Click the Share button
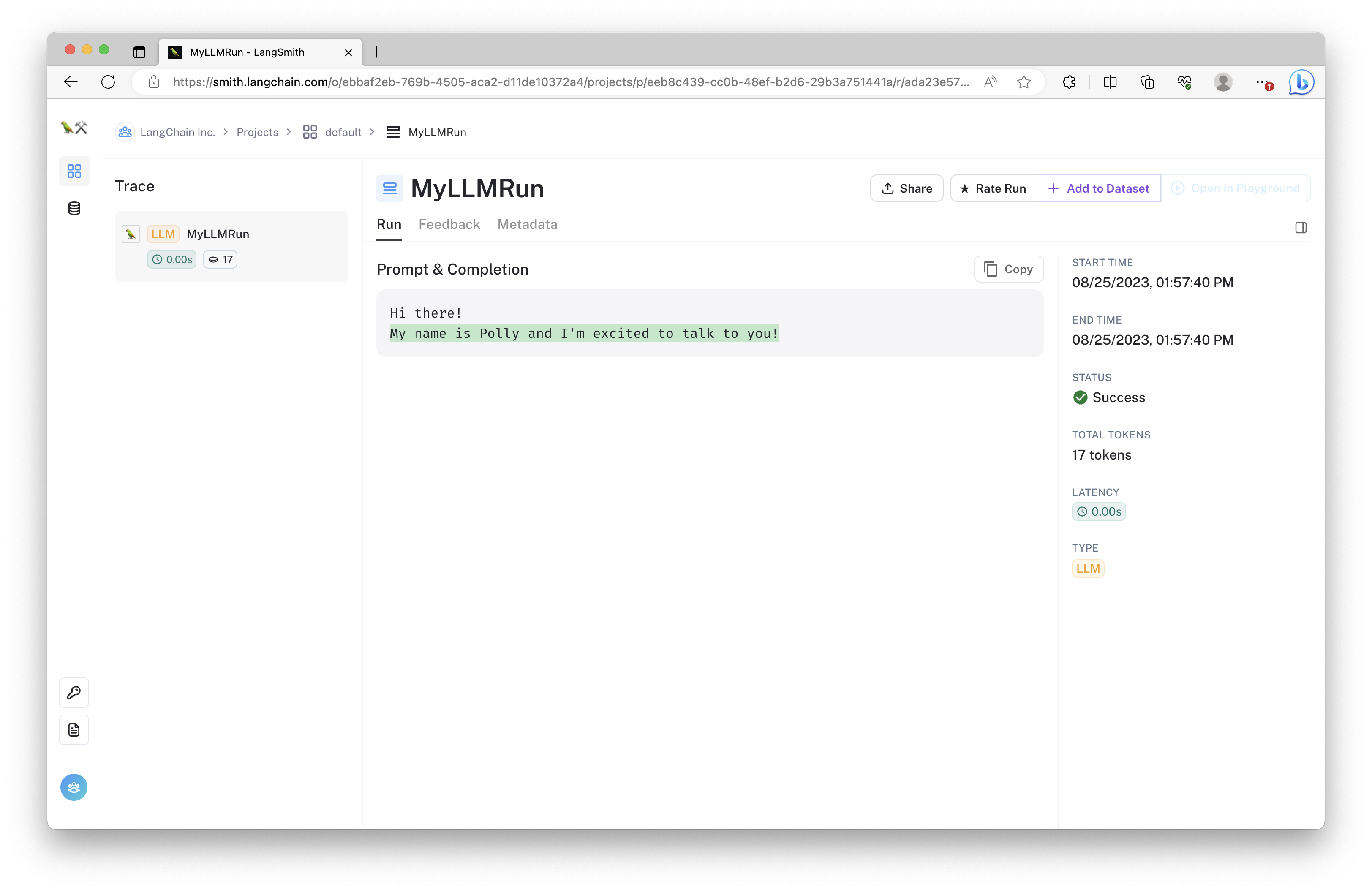This screenshot has height=892, width=1372. point(906,188)
